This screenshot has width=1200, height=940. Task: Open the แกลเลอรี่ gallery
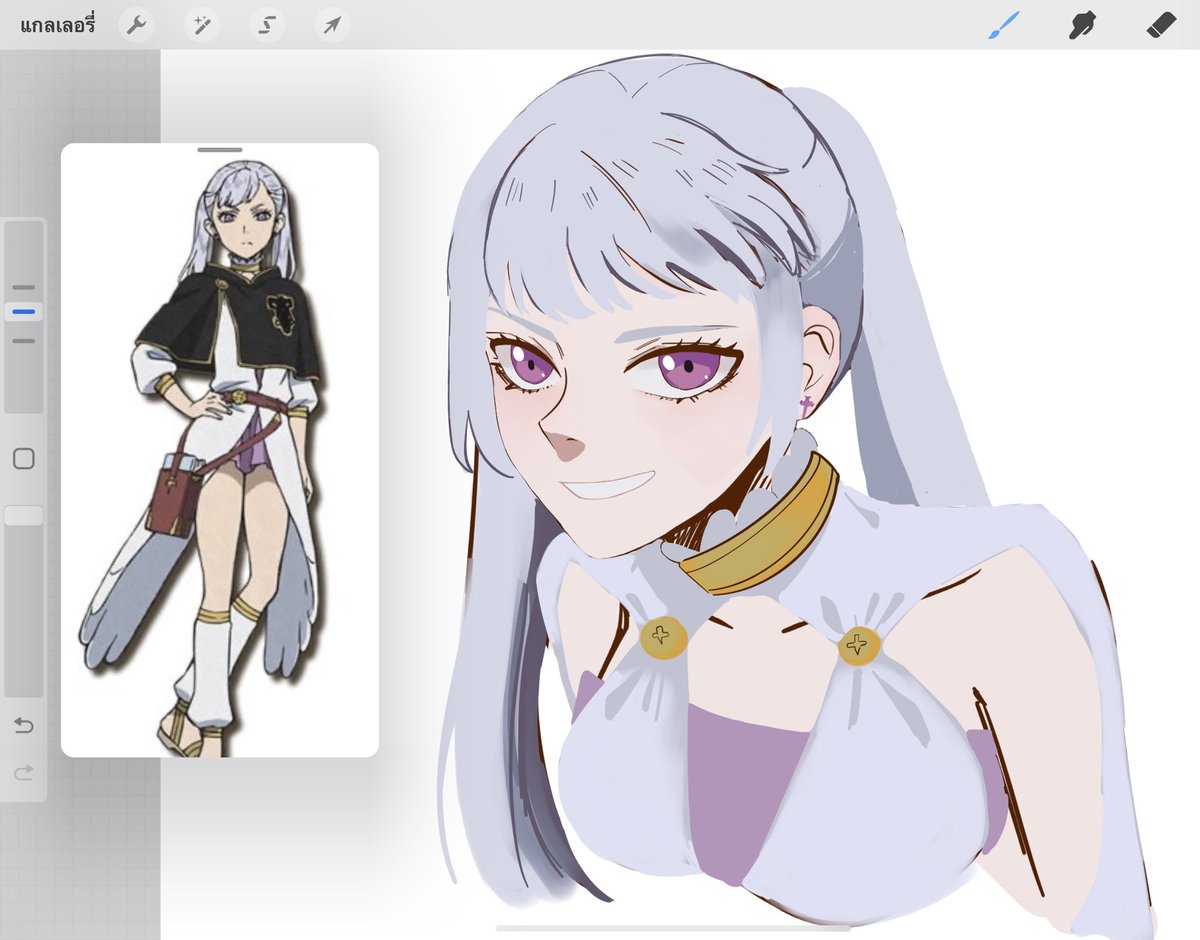pyautogui.click(x=57, y=25)
